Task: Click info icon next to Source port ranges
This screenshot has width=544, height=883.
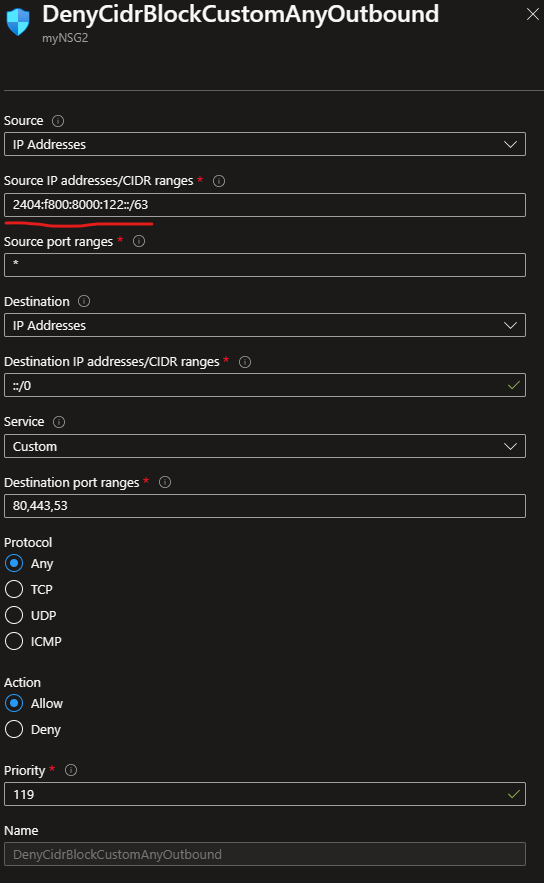Action: click(139, 241)
